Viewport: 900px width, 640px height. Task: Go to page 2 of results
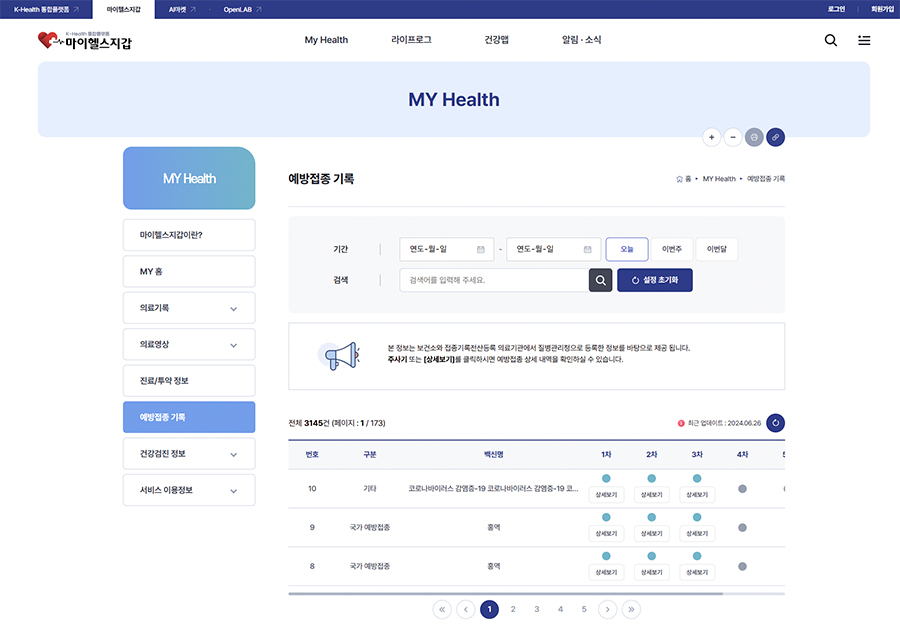(513, 609)
